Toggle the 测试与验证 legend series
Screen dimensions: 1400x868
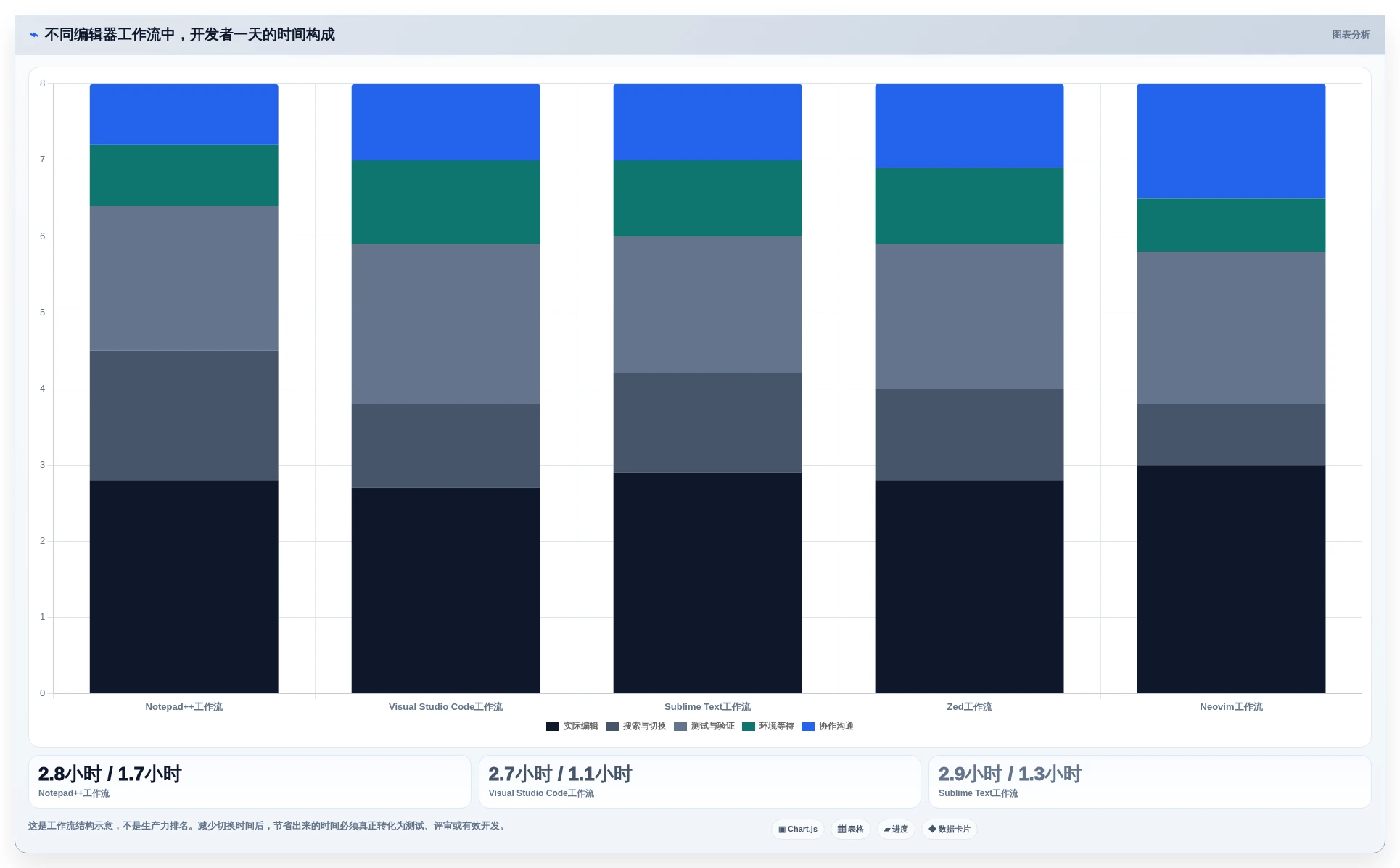click(704, 727)
